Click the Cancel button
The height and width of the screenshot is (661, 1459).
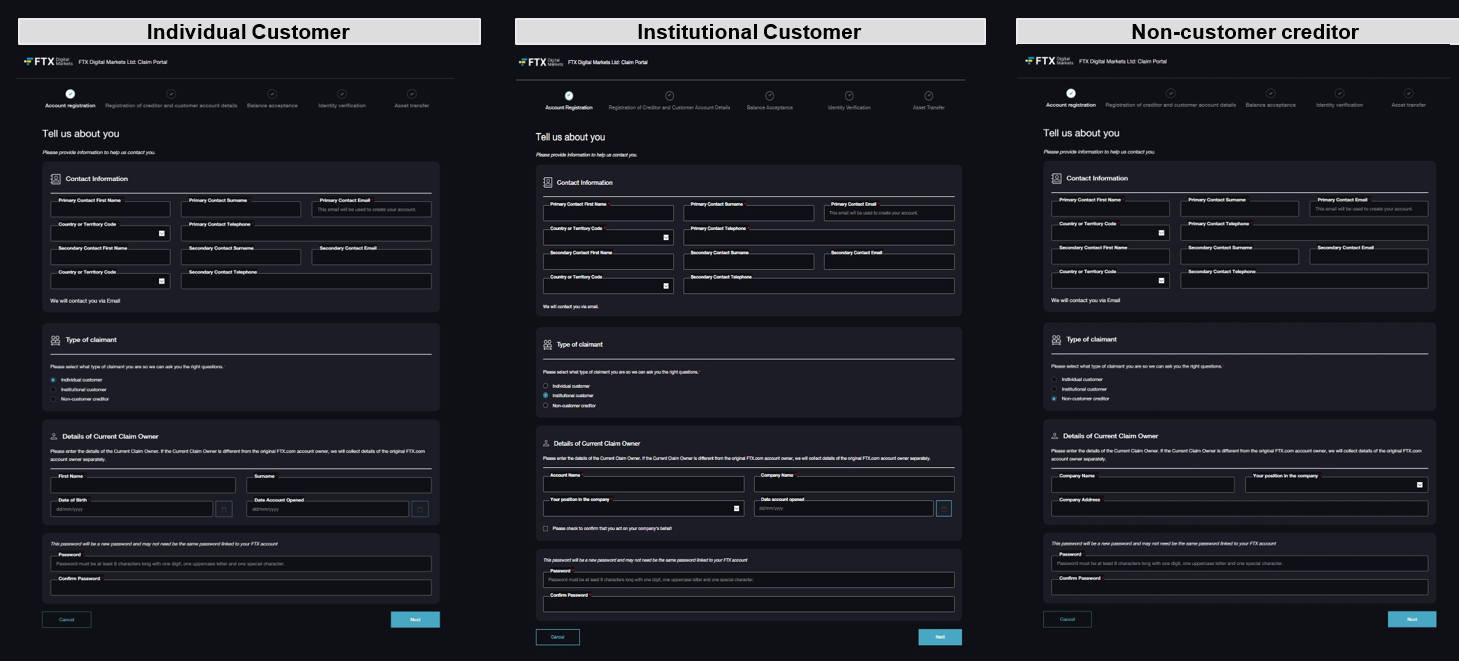point(67,619)
